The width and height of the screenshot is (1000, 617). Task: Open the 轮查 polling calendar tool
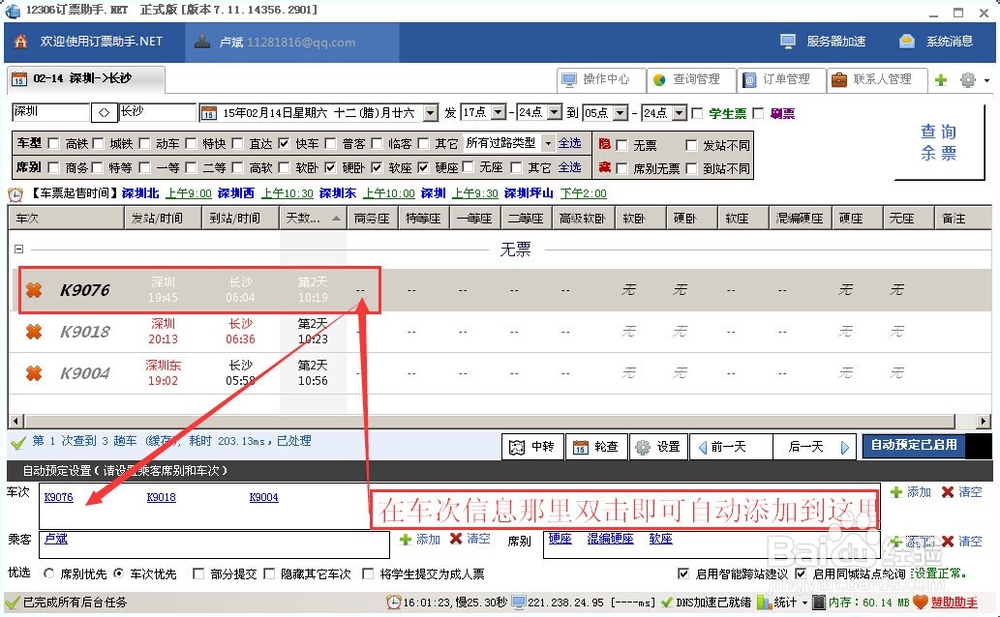click(x=596, y=447)
